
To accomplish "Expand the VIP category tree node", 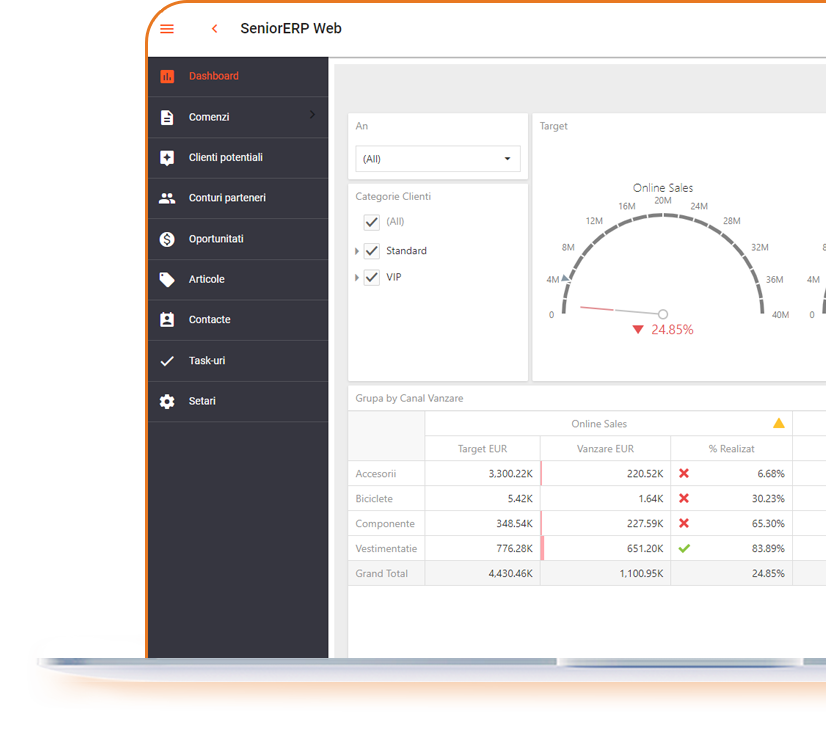I will coord(357,277).
